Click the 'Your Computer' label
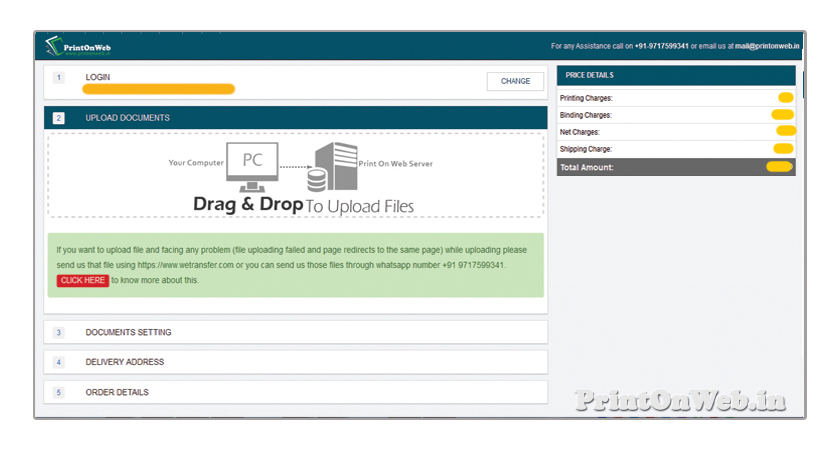 196,163
